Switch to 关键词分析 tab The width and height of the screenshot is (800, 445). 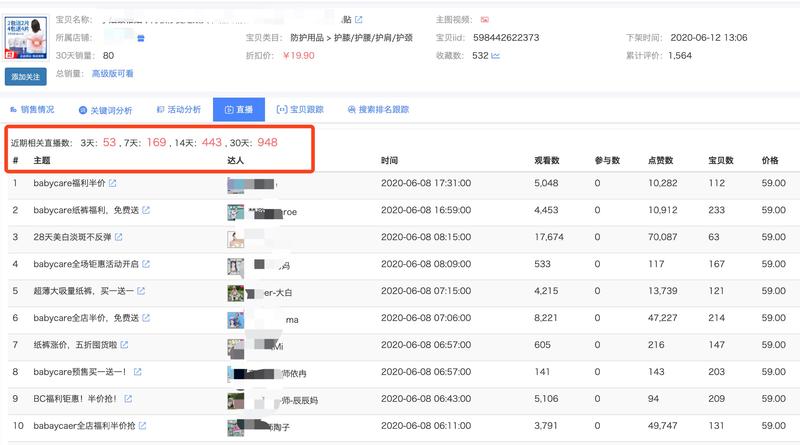pos(106,110)
